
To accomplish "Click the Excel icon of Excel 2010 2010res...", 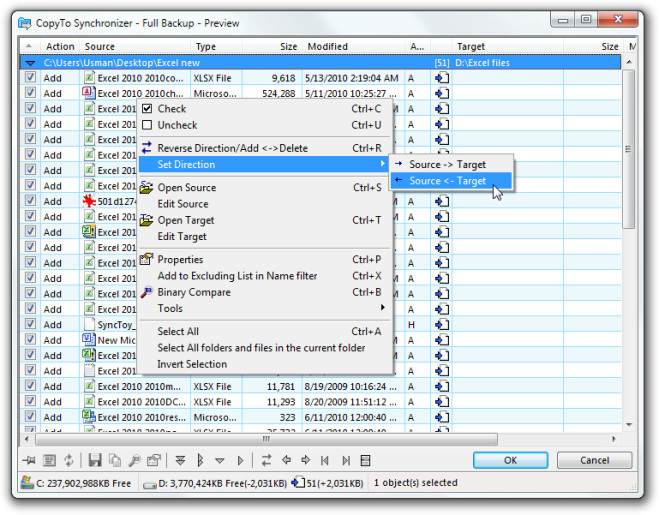I will [88, 417].
